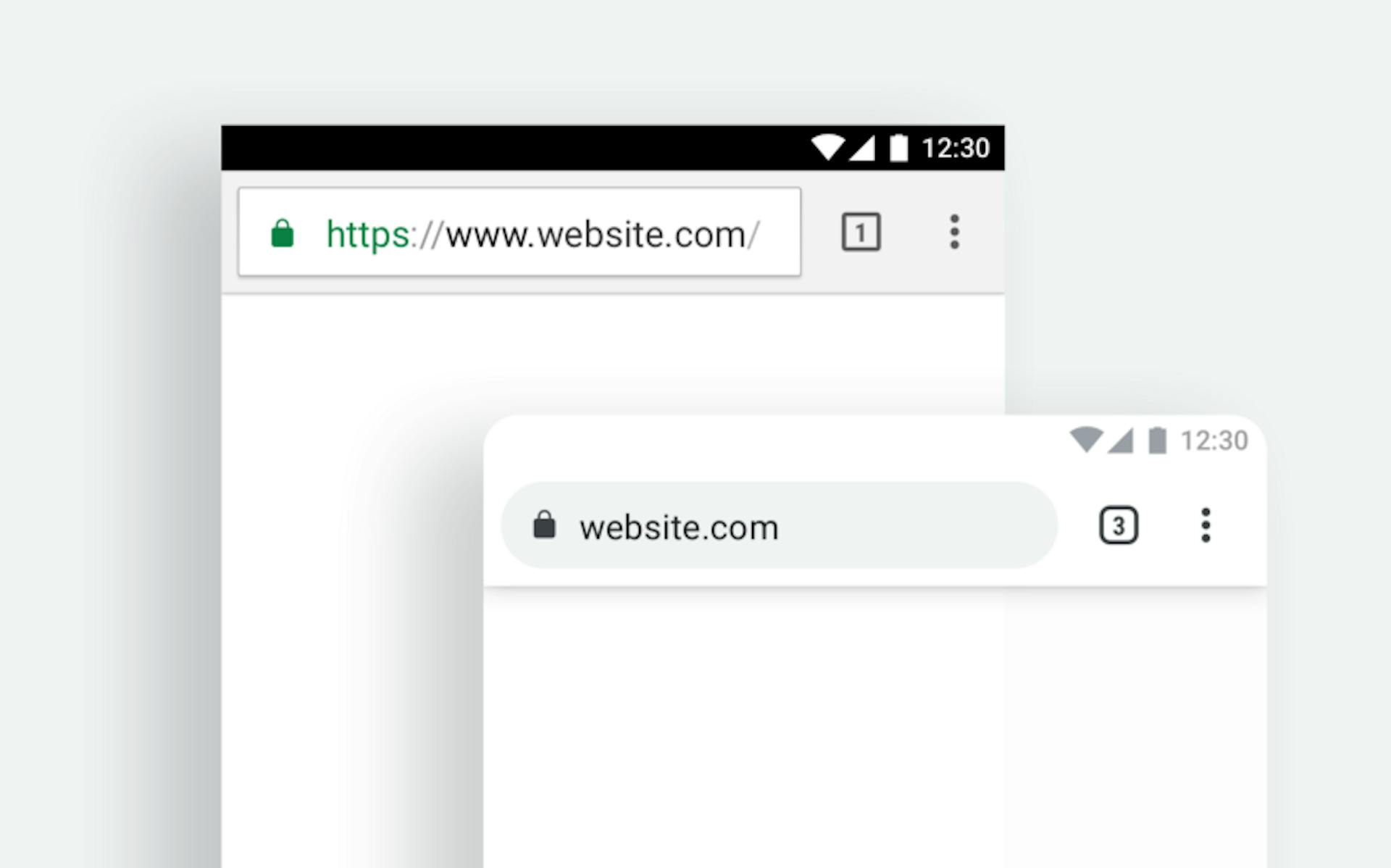Viewport: 1391px width, 868px height.
Task: Tap white Wi-Fi icon in black status bar
Action: [827, 148]
